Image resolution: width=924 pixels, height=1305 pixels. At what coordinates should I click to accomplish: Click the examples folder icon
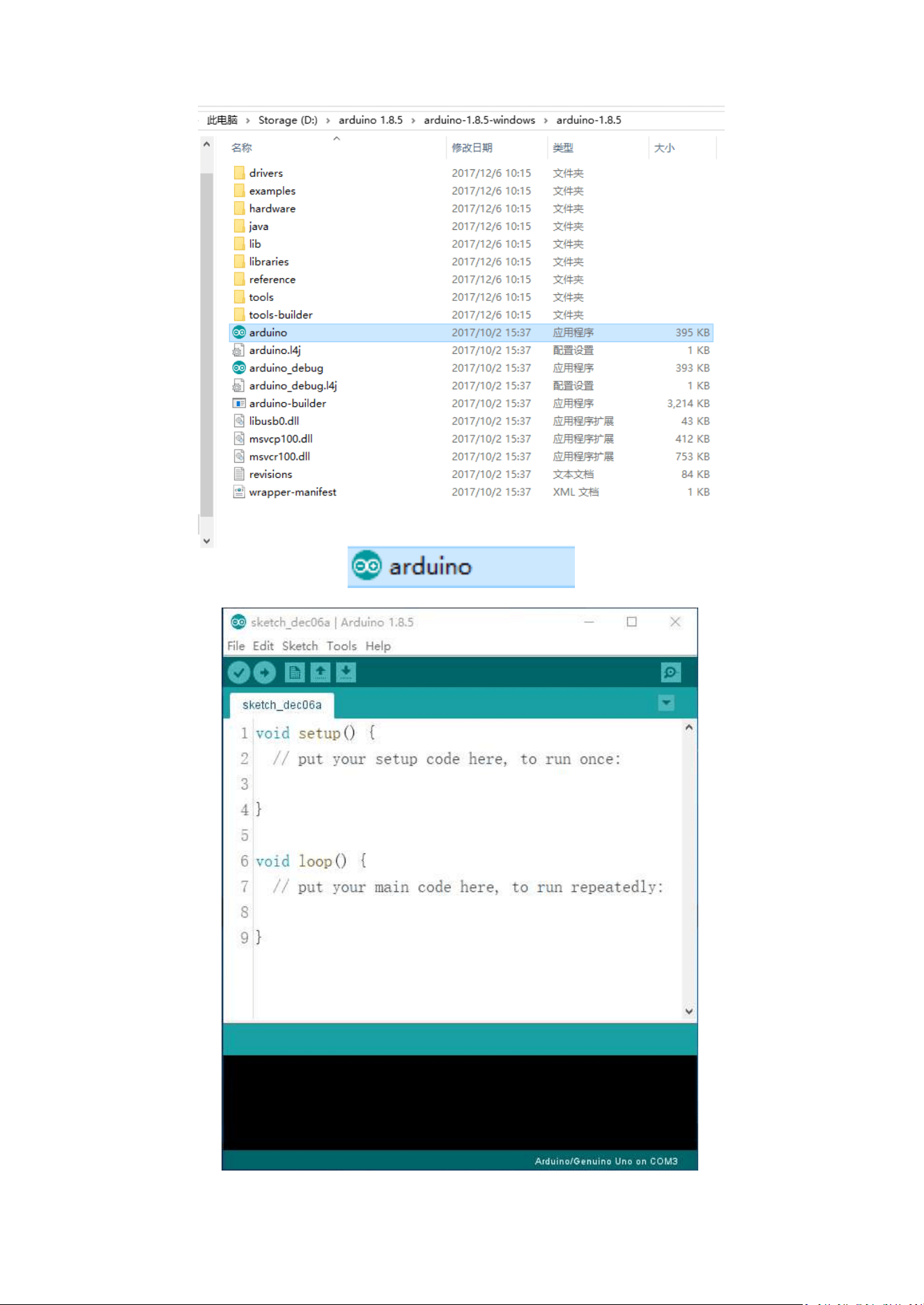pyautogui.click(x=239, y=190)
